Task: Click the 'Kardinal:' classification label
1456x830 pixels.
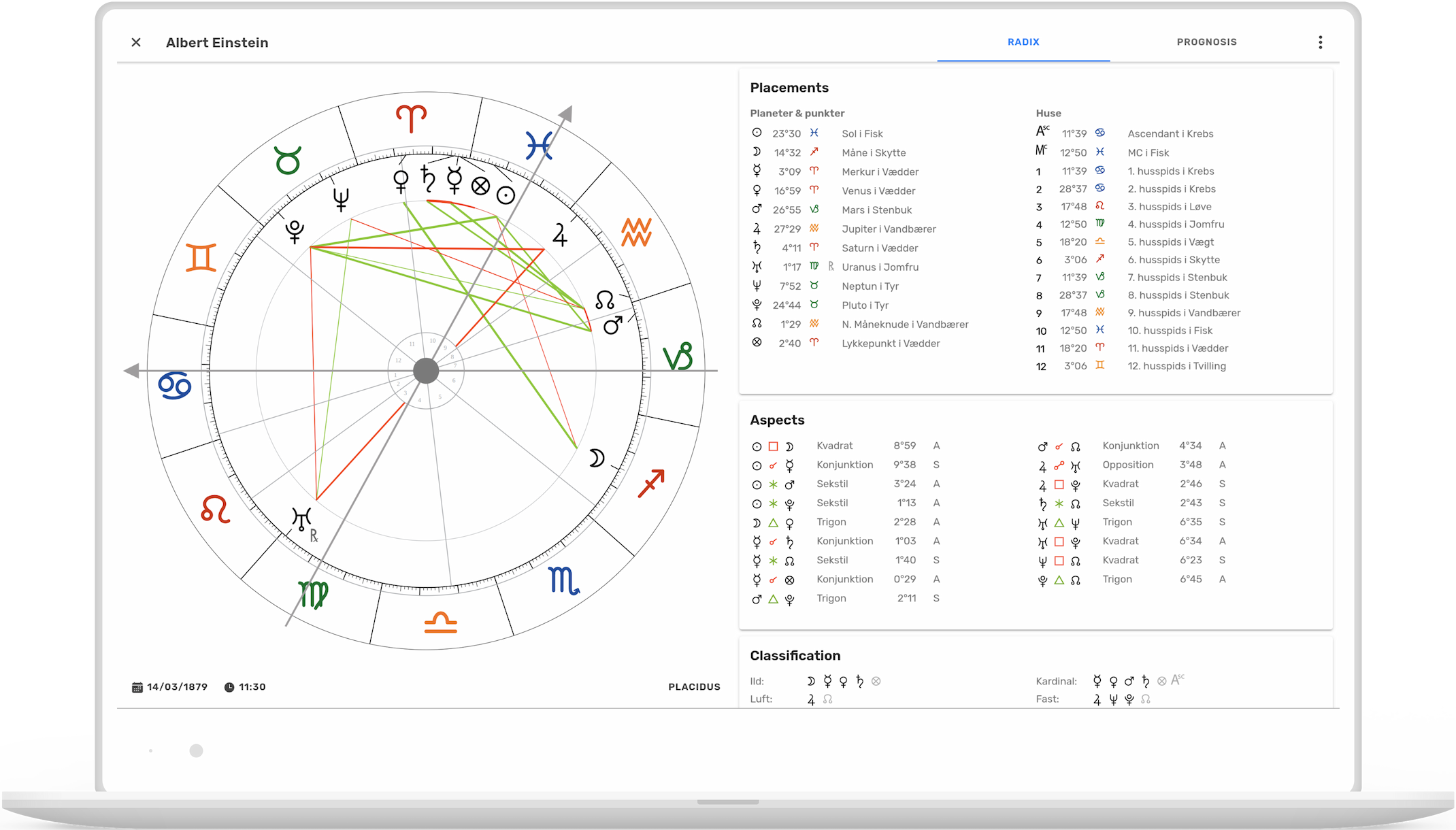Action: coord(1056,681)
